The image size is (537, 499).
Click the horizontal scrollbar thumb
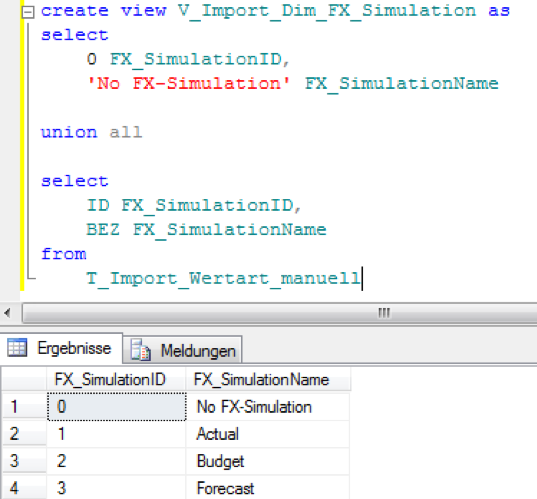pyautogui.click(x=279, y=313)
